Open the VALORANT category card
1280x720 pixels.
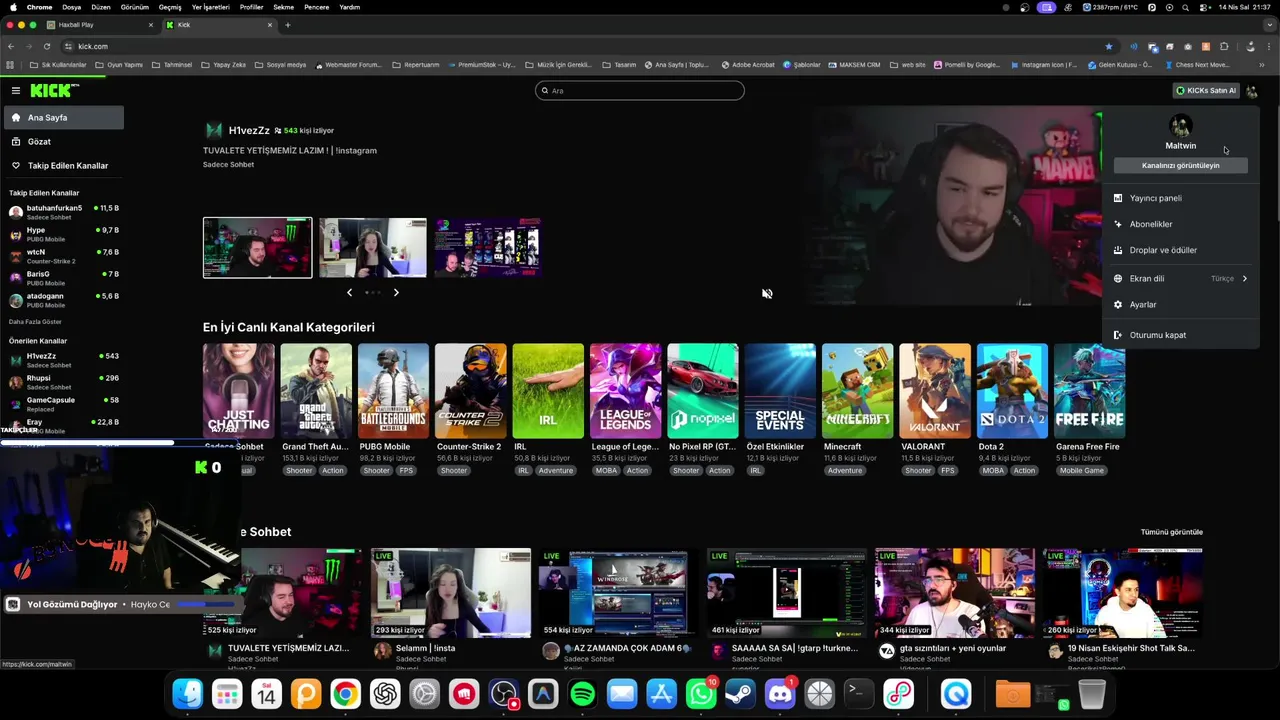coord(935,391)
